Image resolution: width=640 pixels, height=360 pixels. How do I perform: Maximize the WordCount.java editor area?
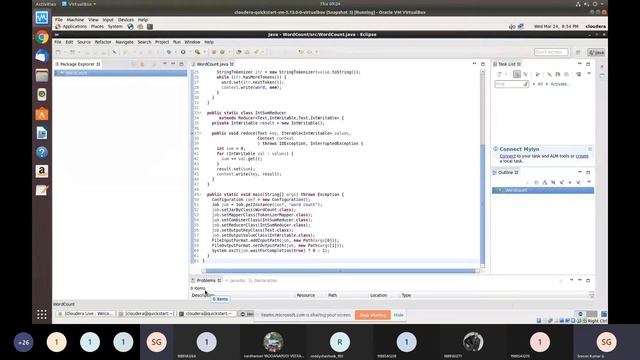(x=483, y=64)
